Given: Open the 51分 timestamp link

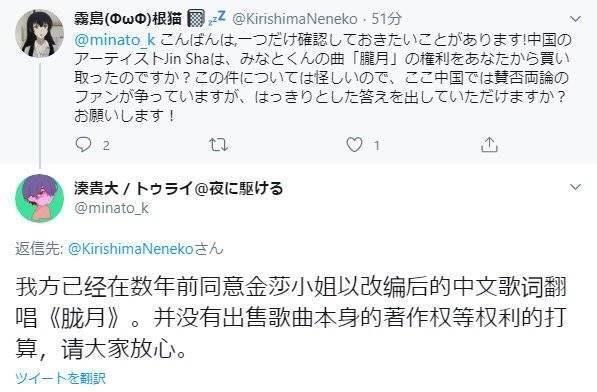Looking at the screenshot, I should (386, 19).
